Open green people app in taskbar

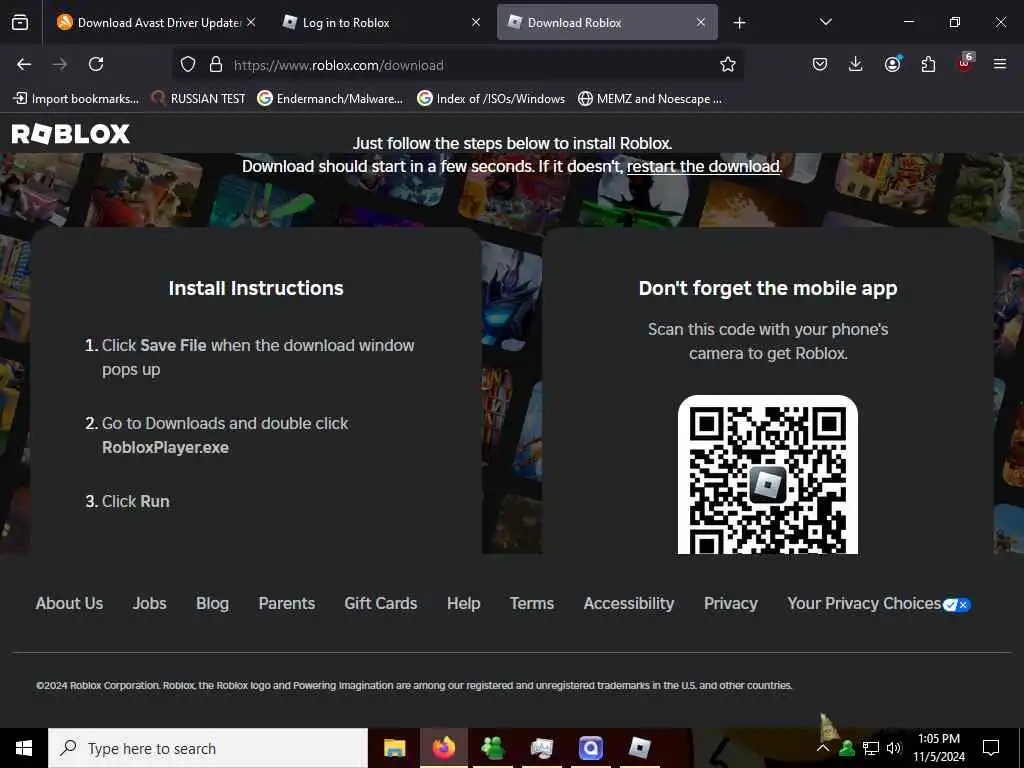pyautogui.click(x=492, y=748)
